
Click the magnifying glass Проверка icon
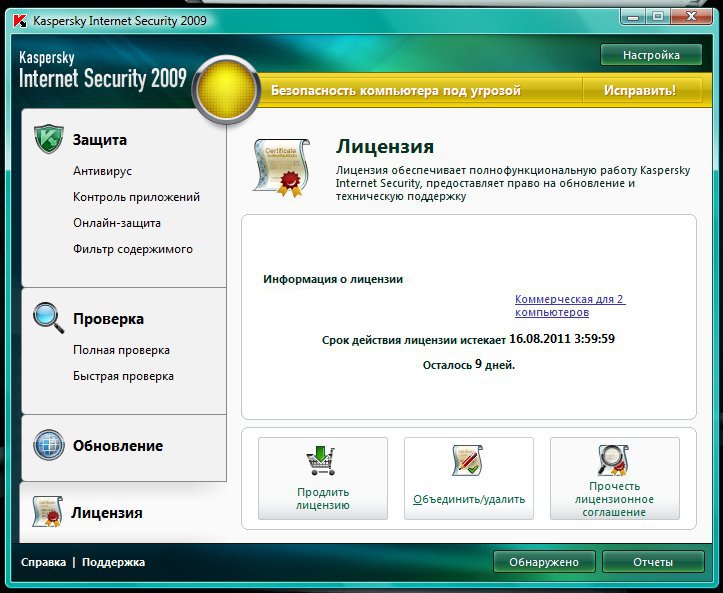48,318
